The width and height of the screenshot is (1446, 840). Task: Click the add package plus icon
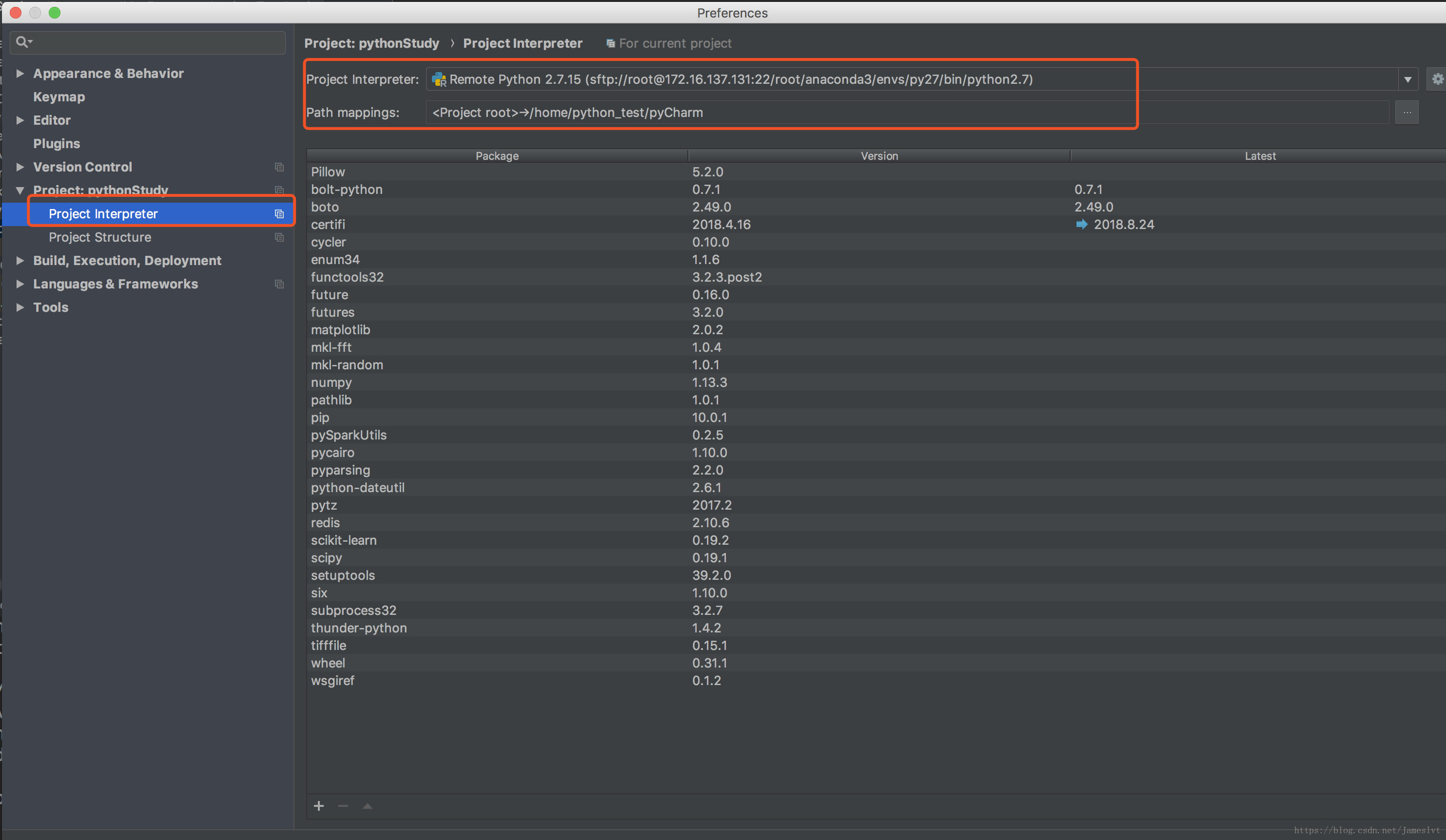319,806
